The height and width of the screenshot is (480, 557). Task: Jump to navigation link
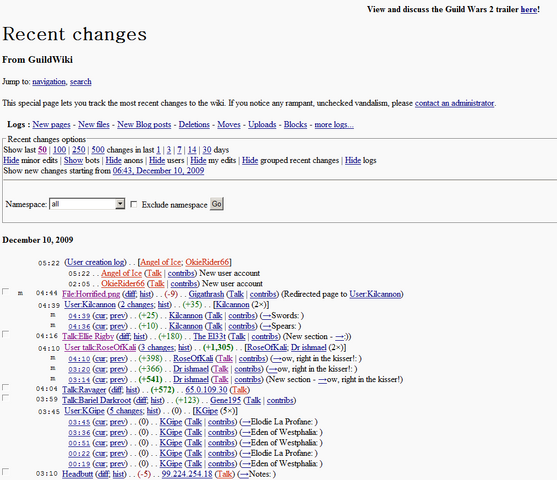49,82
